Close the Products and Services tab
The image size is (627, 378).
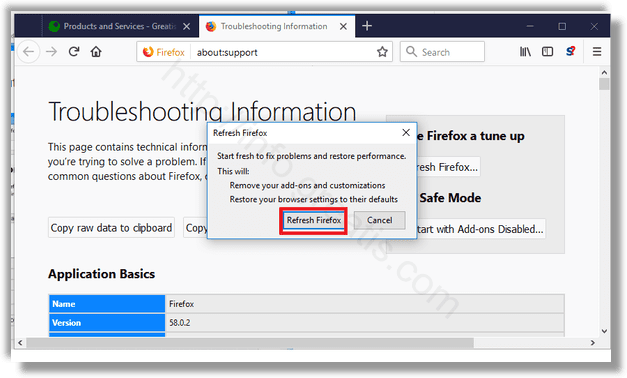186,26
